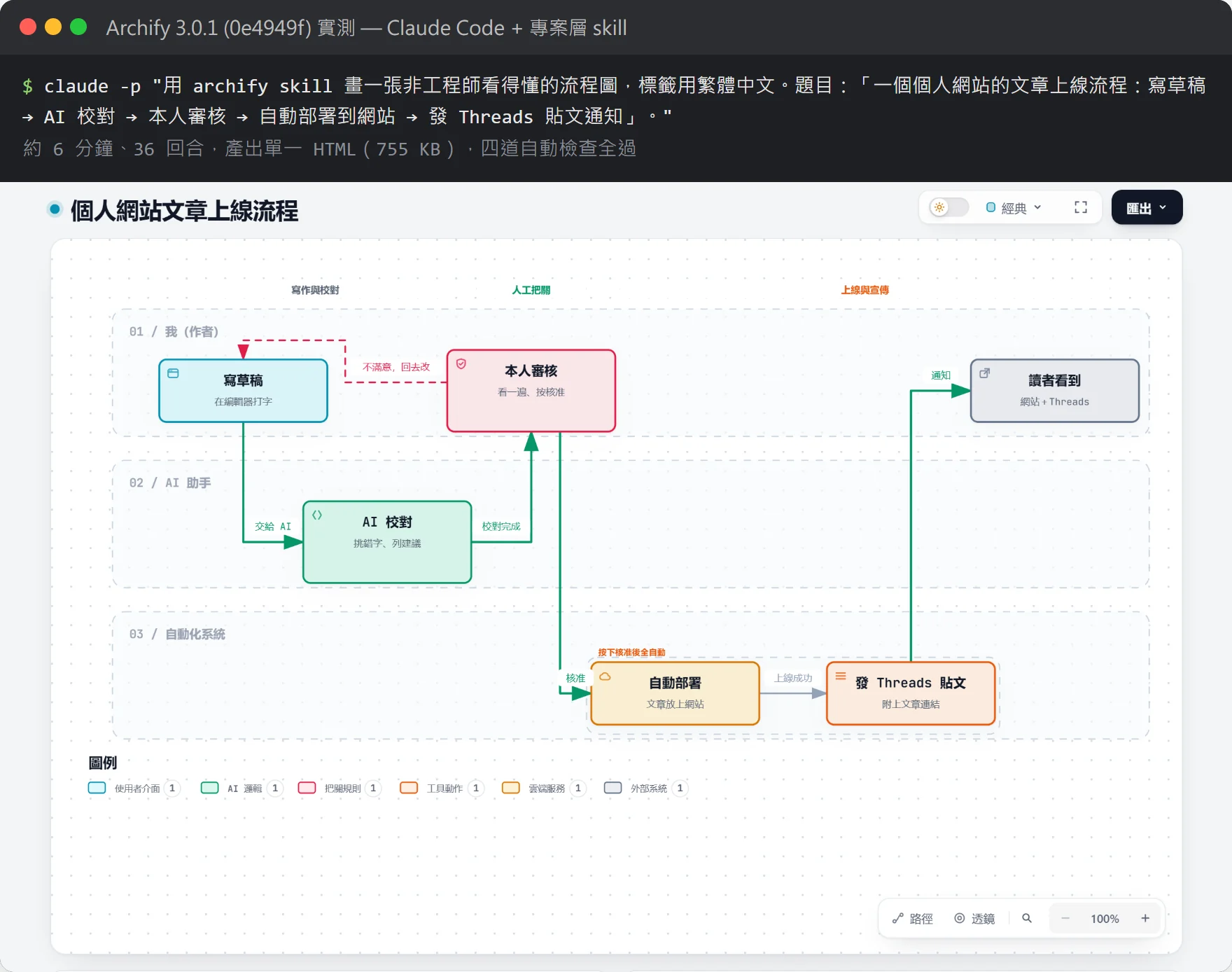The height and width of the screenshot is (972, 1232).
Task: Click the external-link icon in 讀者看到
Action: coord(985,373)
